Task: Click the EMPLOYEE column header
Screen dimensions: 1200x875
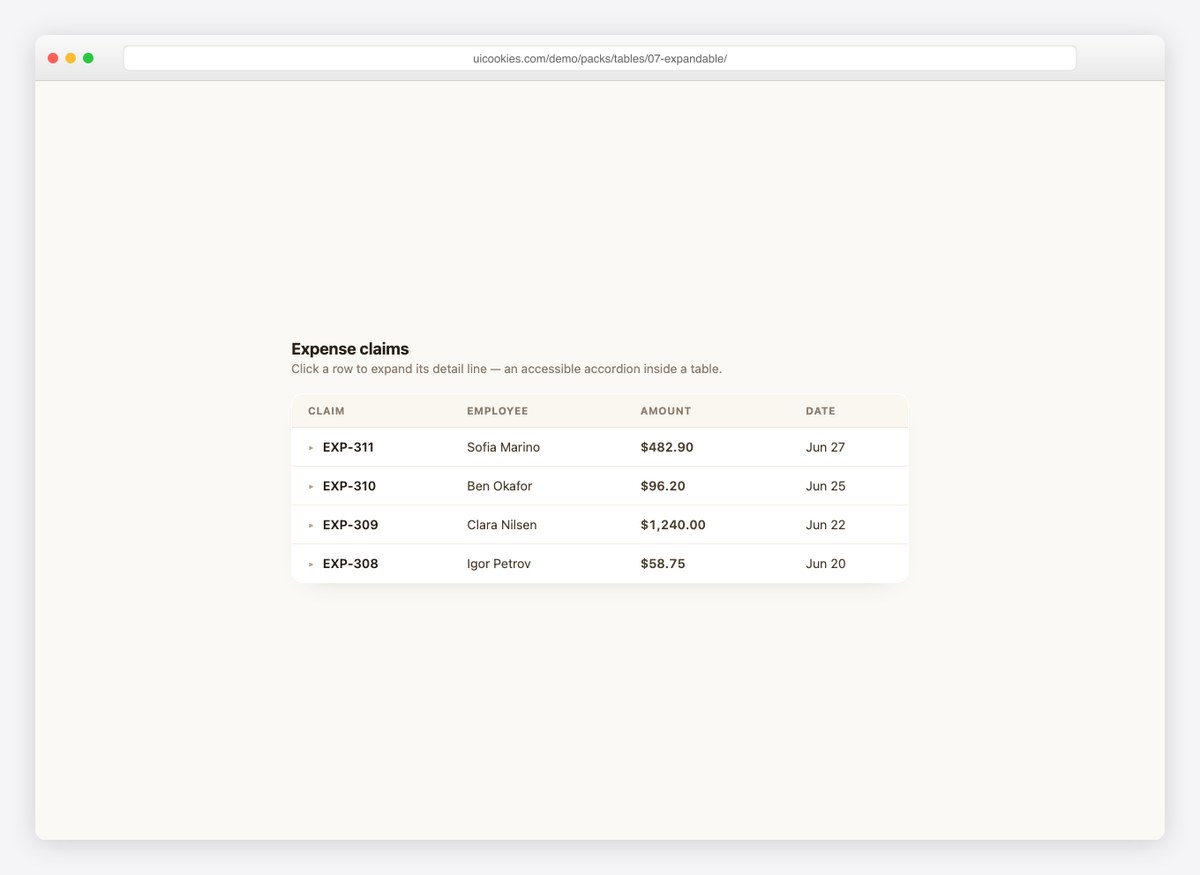Action: (x=497, y=411)
